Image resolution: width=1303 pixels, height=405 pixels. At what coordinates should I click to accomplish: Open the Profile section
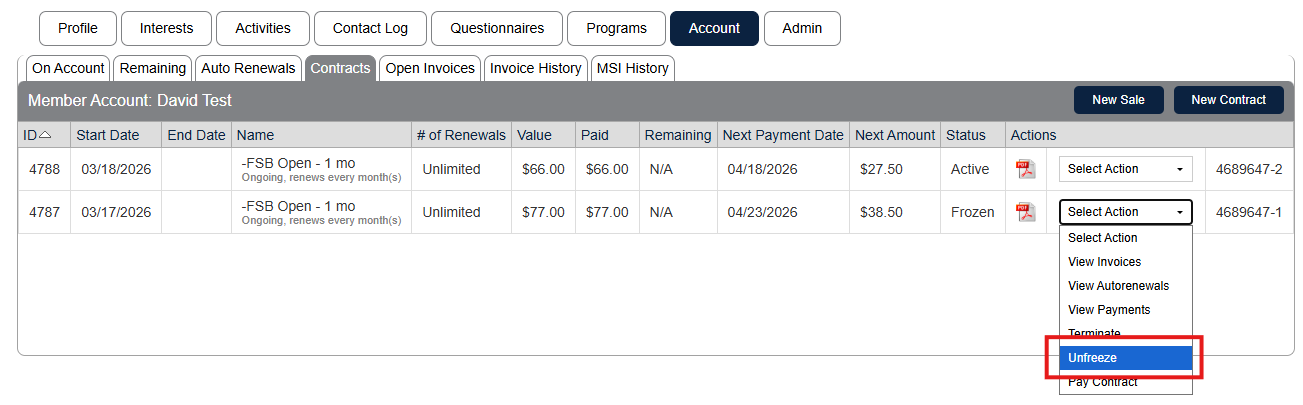(78, 28)
